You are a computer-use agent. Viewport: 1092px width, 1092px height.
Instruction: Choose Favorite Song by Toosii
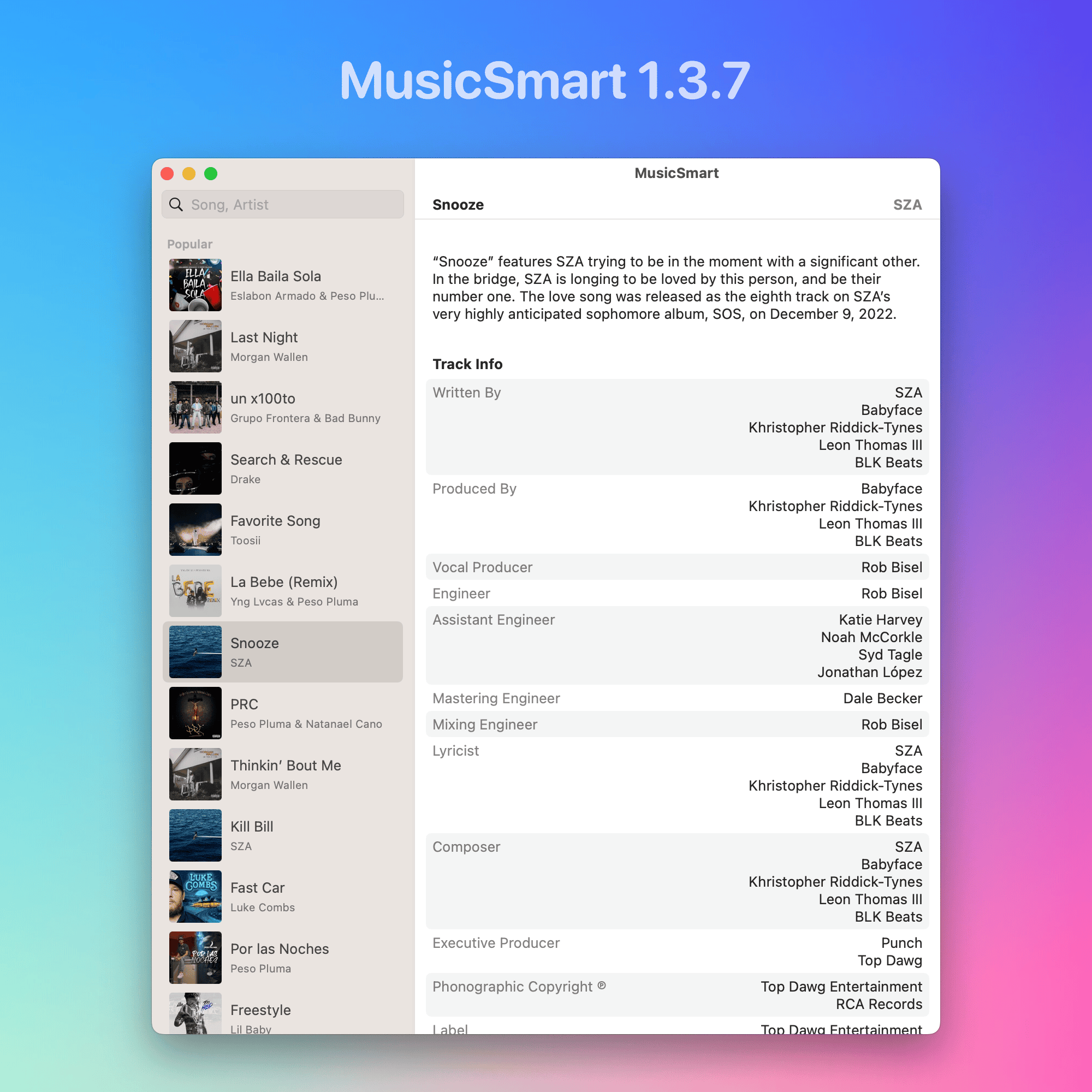pos(283,530)
